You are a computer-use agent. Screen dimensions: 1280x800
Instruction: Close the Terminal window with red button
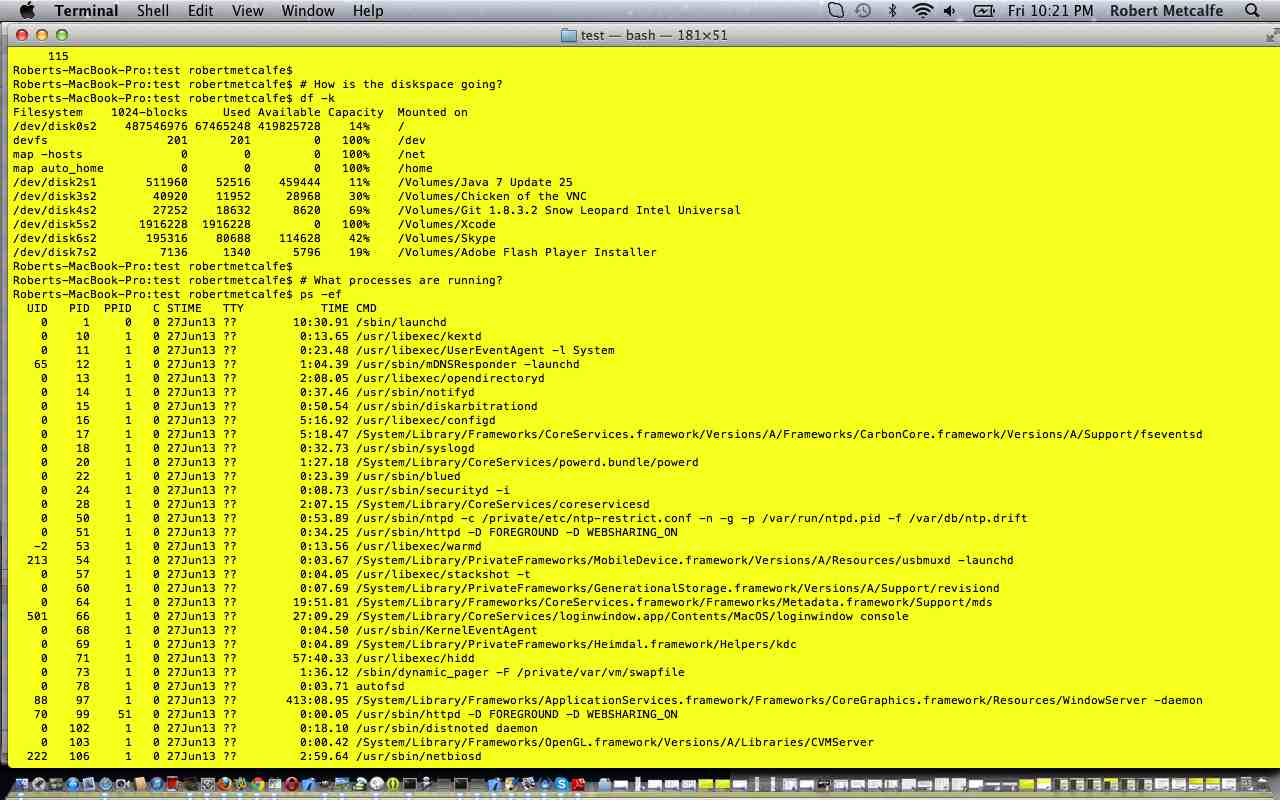(20, 35)
